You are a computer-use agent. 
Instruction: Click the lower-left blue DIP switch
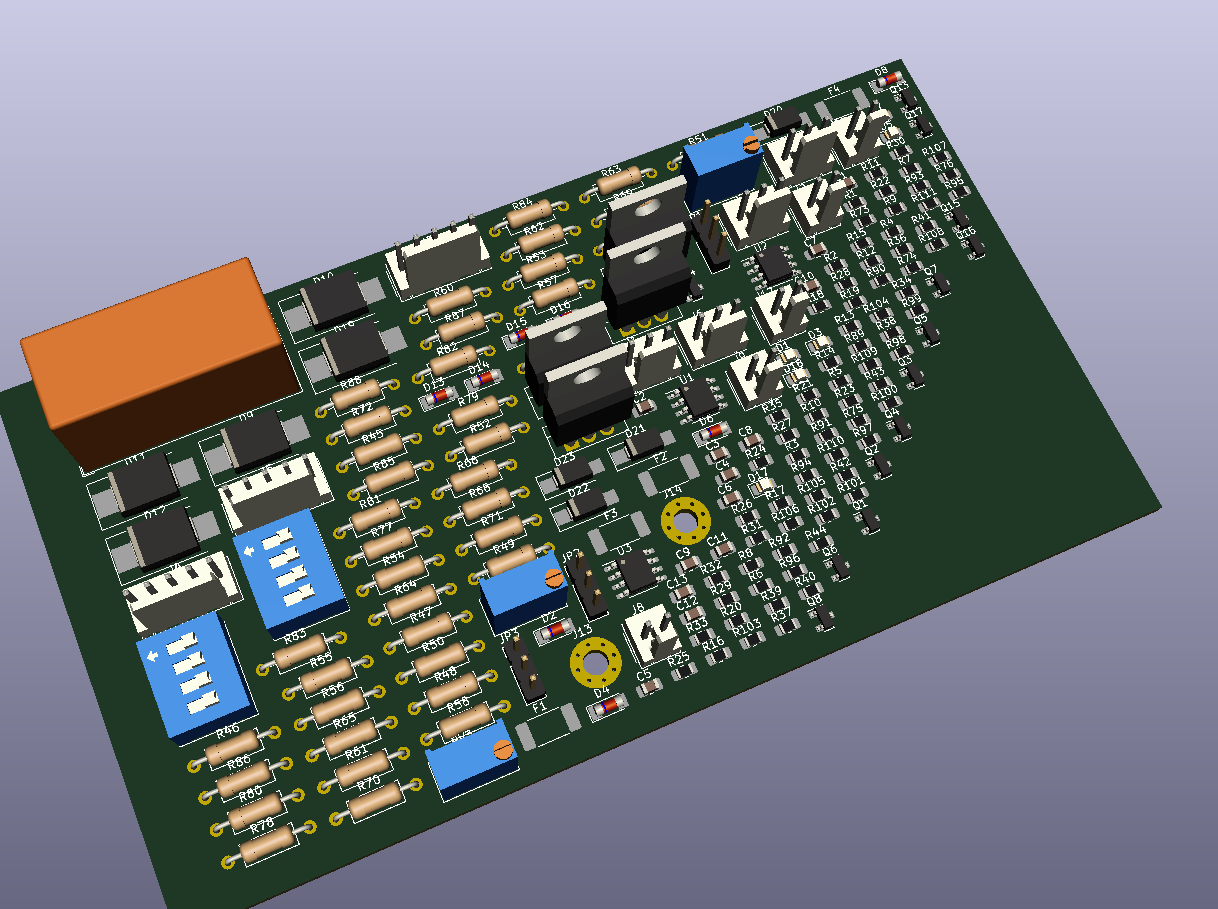190,675
